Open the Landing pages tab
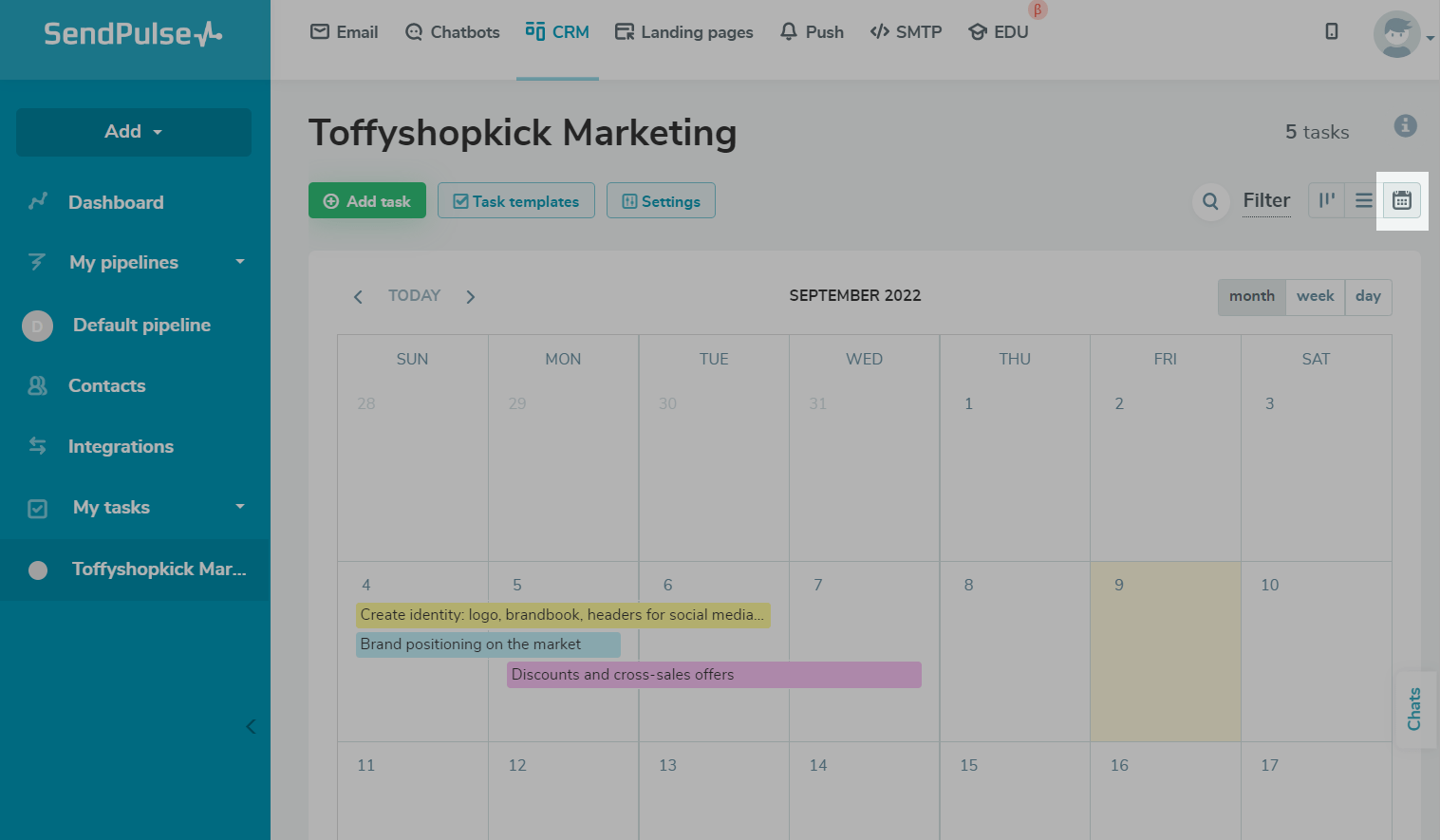The width and height of the screenshot is (1440, 840). (684, 32)
